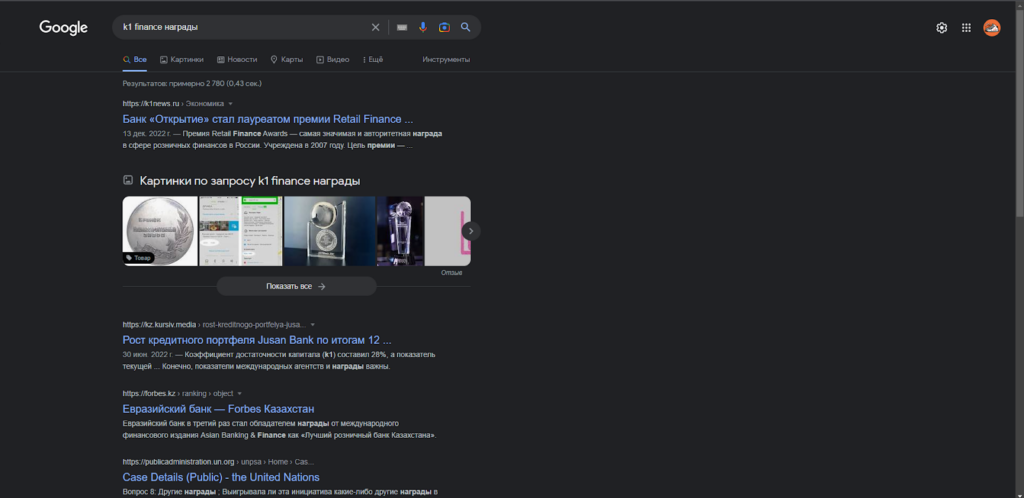Screen dimensions: 1024x498
Task: Open Инструменты search tools
Action: point(446,59)
